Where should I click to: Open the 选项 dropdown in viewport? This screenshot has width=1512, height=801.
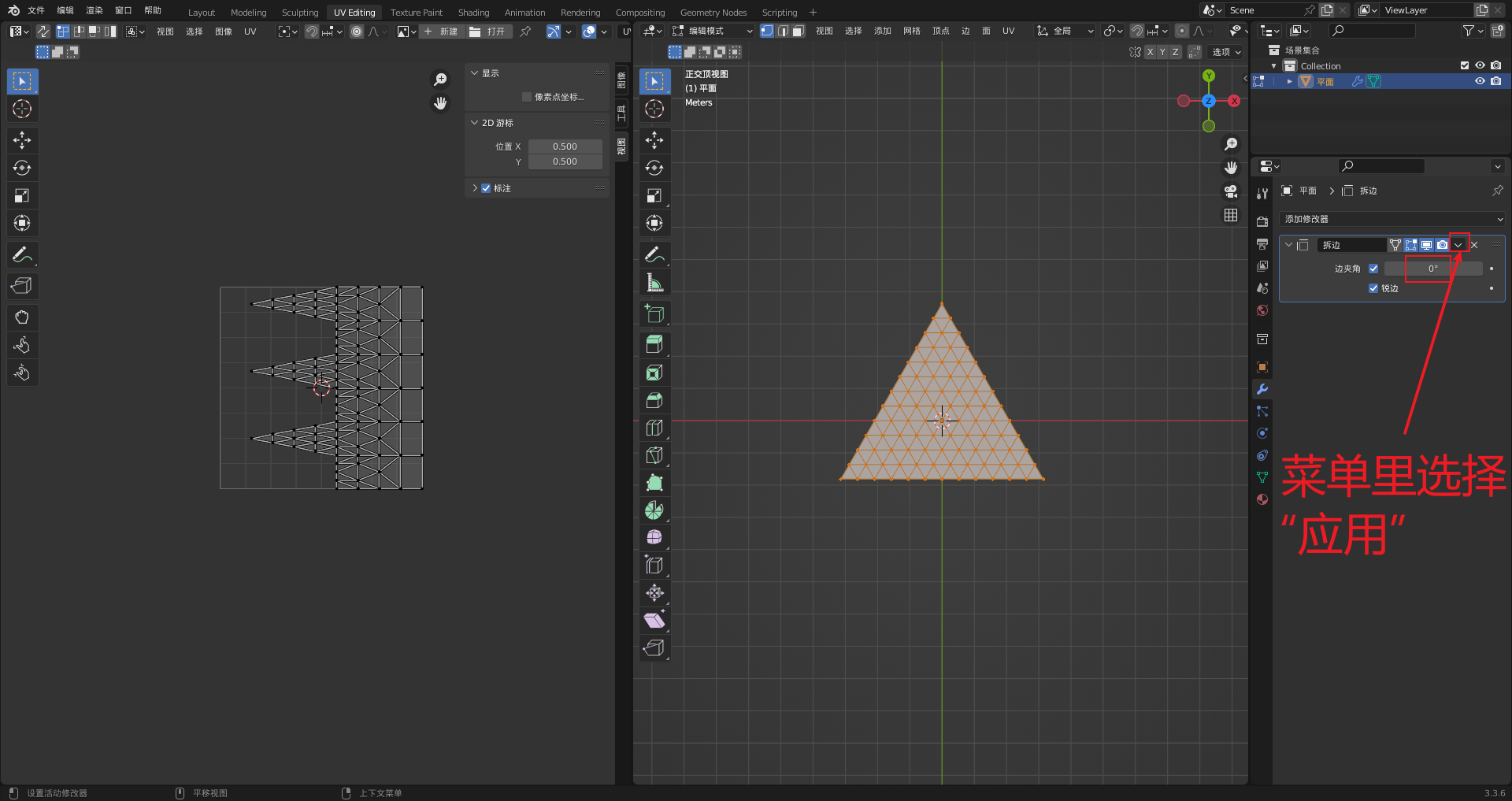(x=1225, y=52)
